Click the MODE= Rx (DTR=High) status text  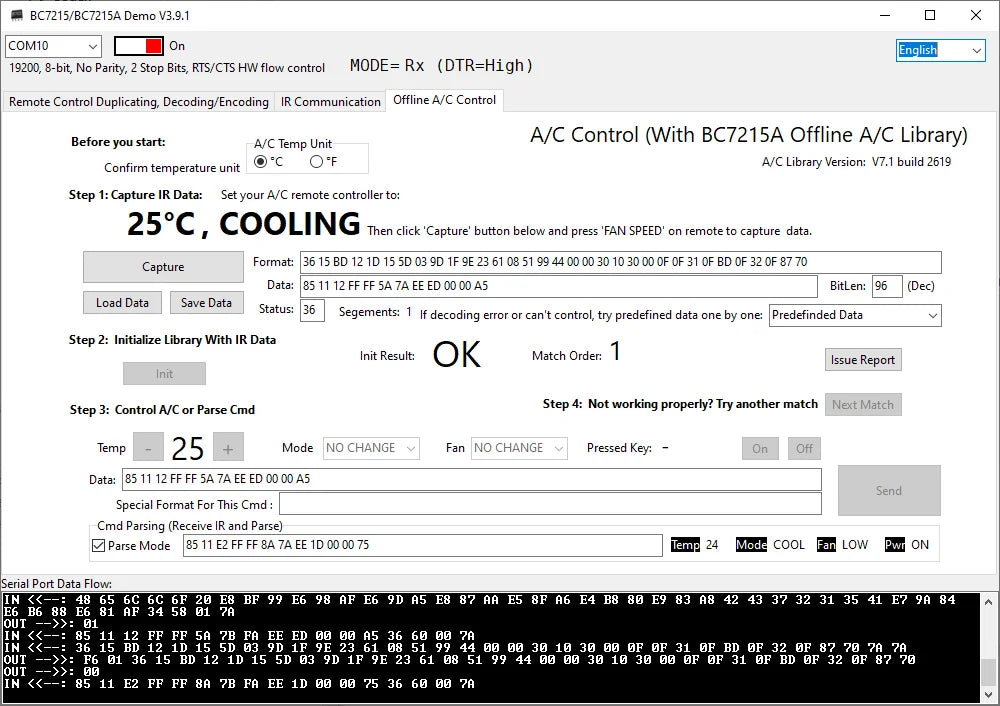point(441,66)
